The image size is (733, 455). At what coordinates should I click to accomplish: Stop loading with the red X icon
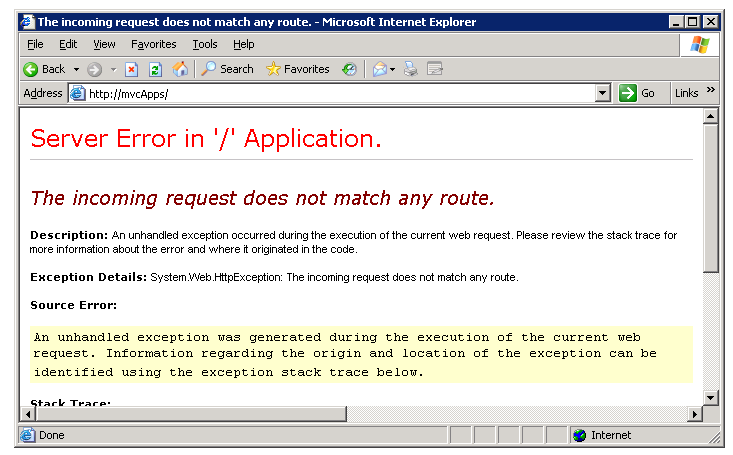click(x=131, y=70)
